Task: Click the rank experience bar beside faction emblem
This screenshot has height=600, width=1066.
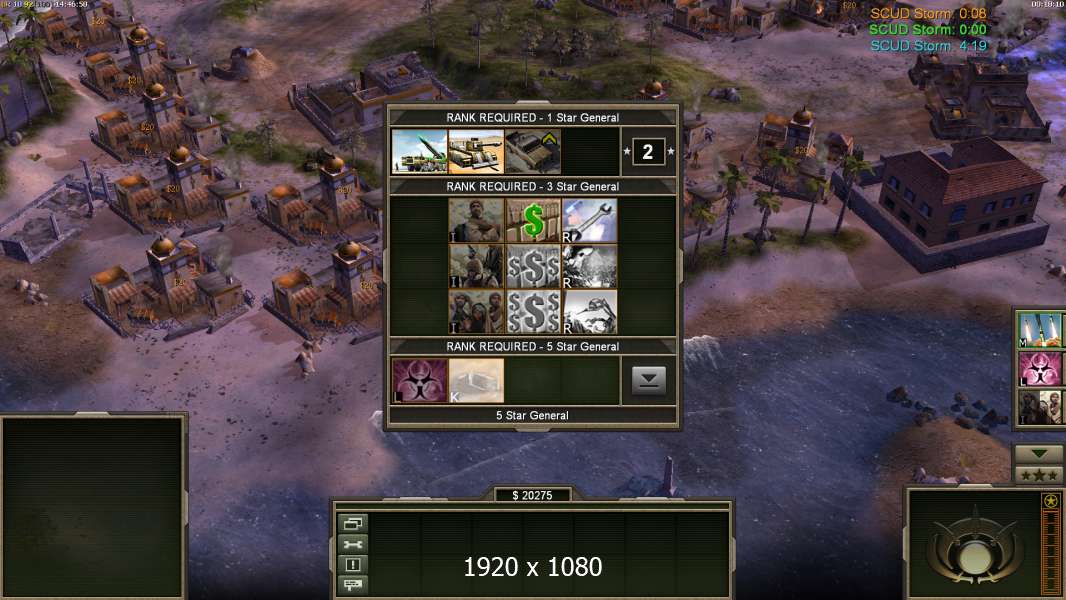Action: (x=1051, y=549)
